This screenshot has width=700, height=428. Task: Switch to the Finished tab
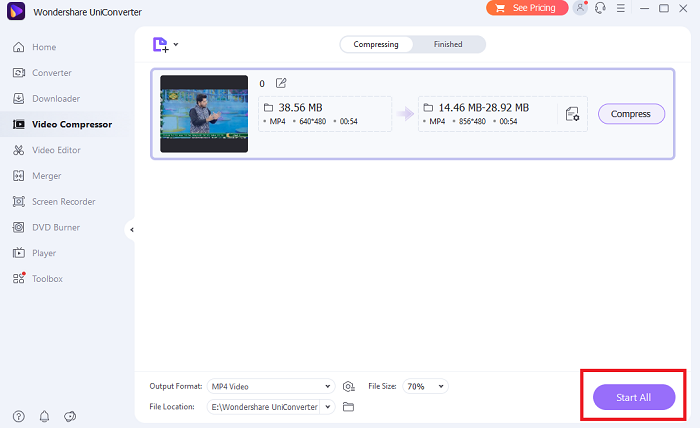tap(448, 44)
